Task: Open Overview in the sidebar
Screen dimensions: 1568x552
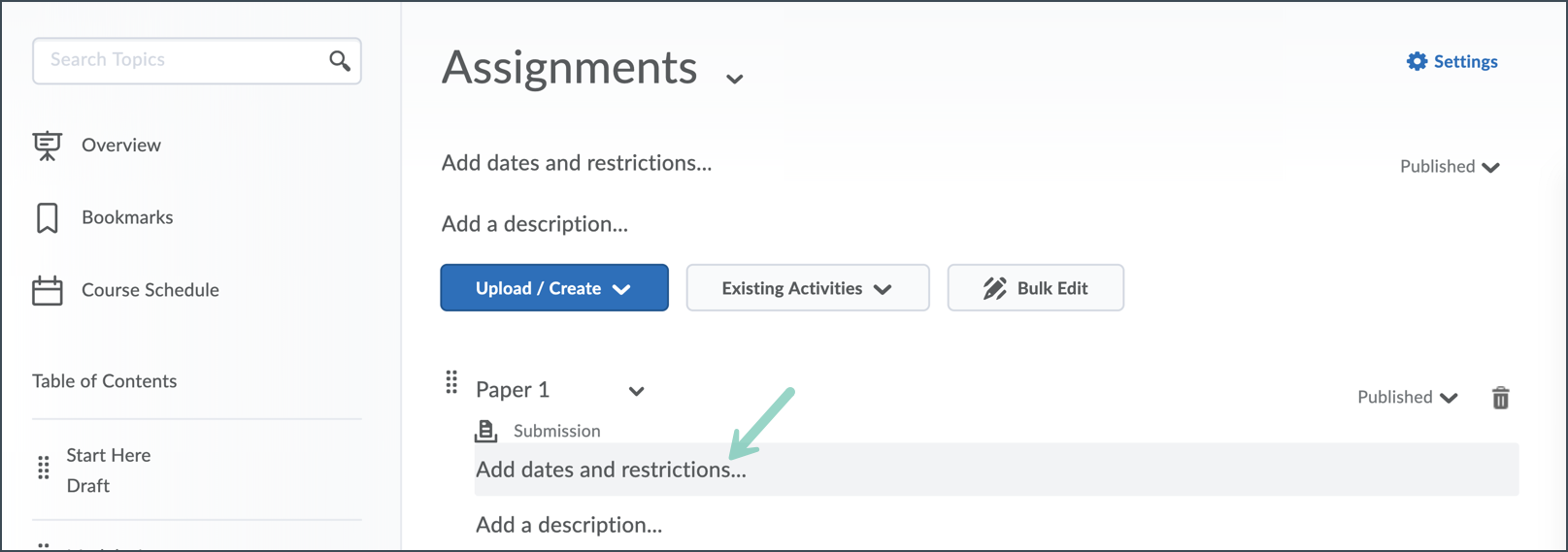Action: click(x=121, y=146)
